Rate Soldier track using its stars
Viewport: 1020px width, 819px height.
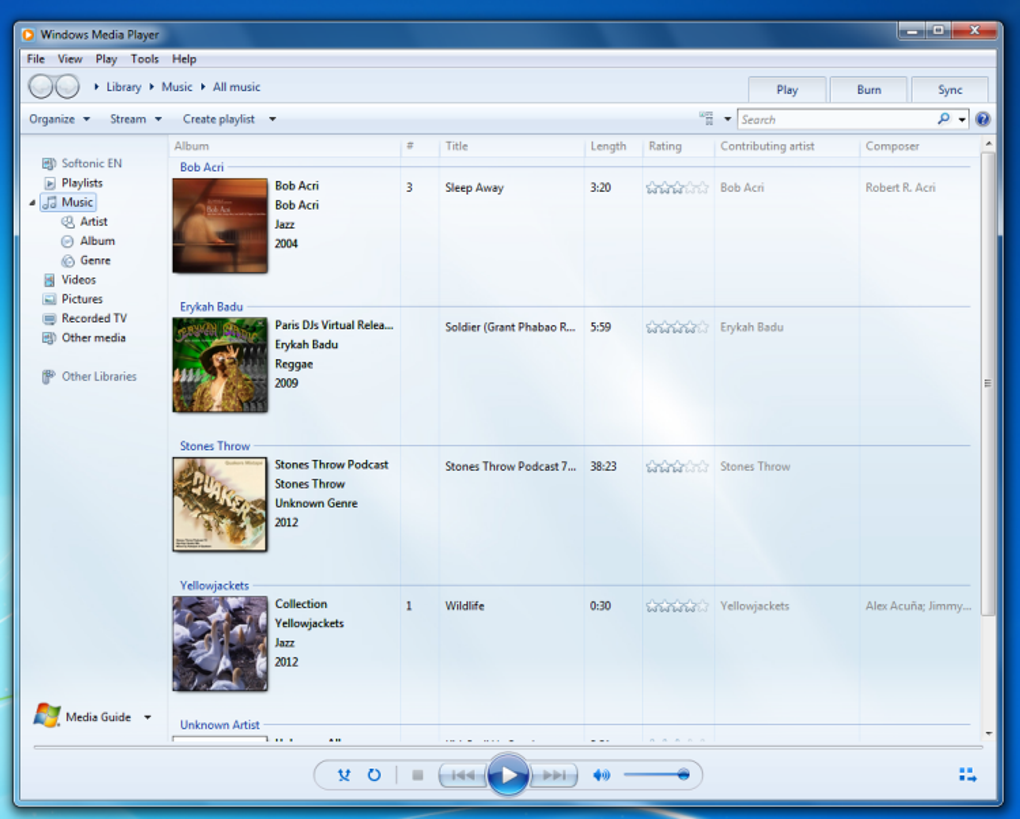(x=677, y=327)
